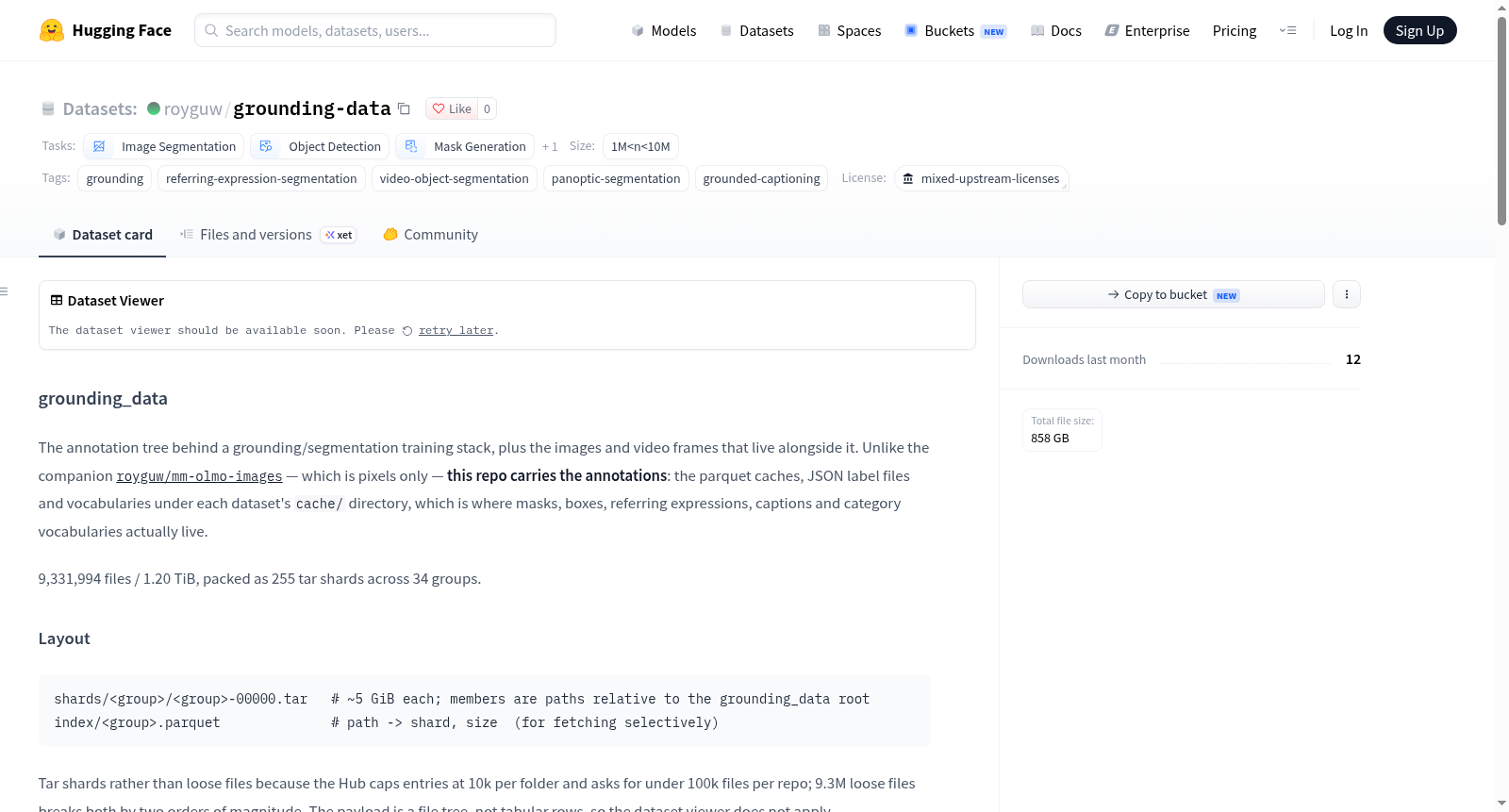
Task: Focus the search models, datasets, users field
Action: tap(375, 30)
